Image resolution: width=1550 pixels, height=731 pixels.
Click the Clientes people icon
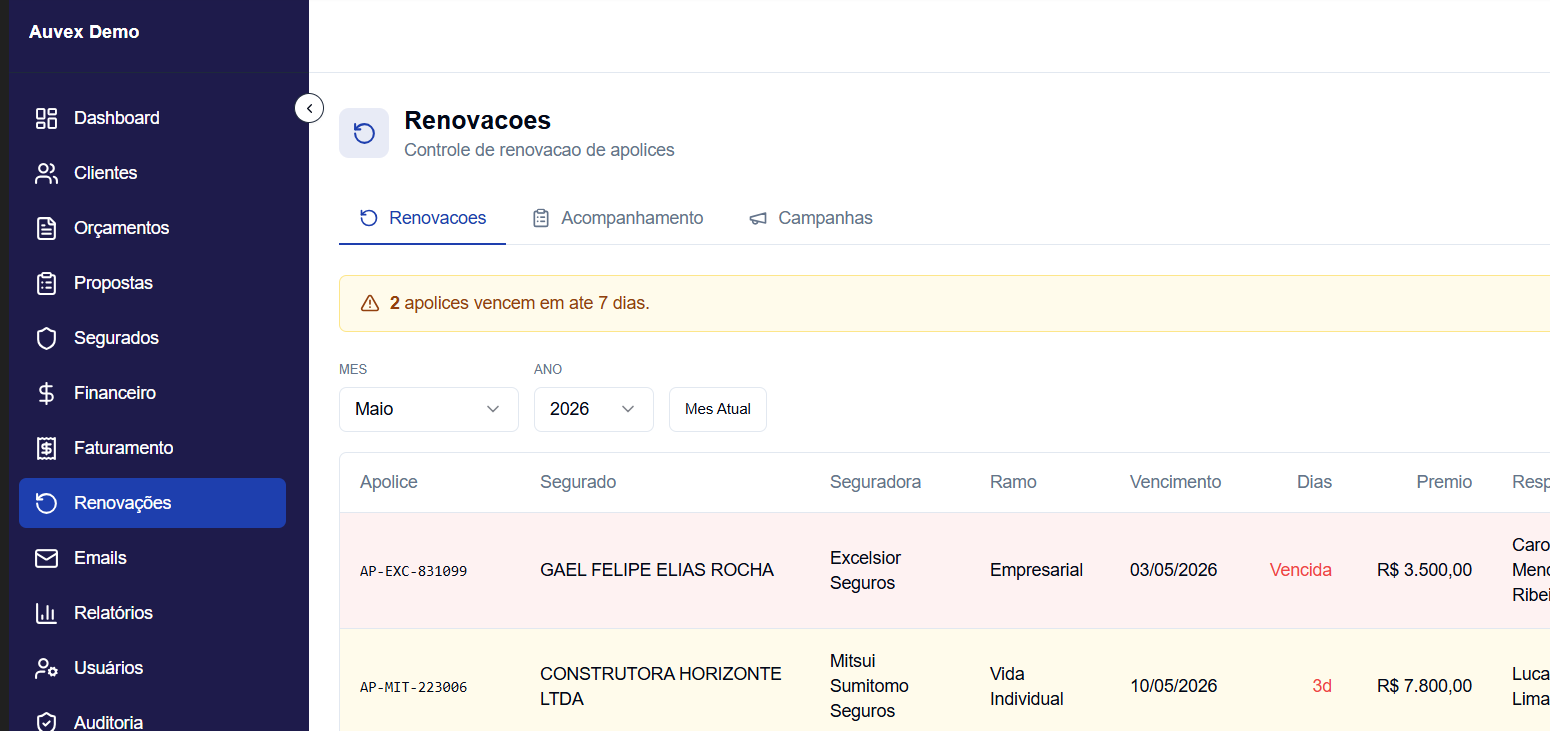click(46, 173)
